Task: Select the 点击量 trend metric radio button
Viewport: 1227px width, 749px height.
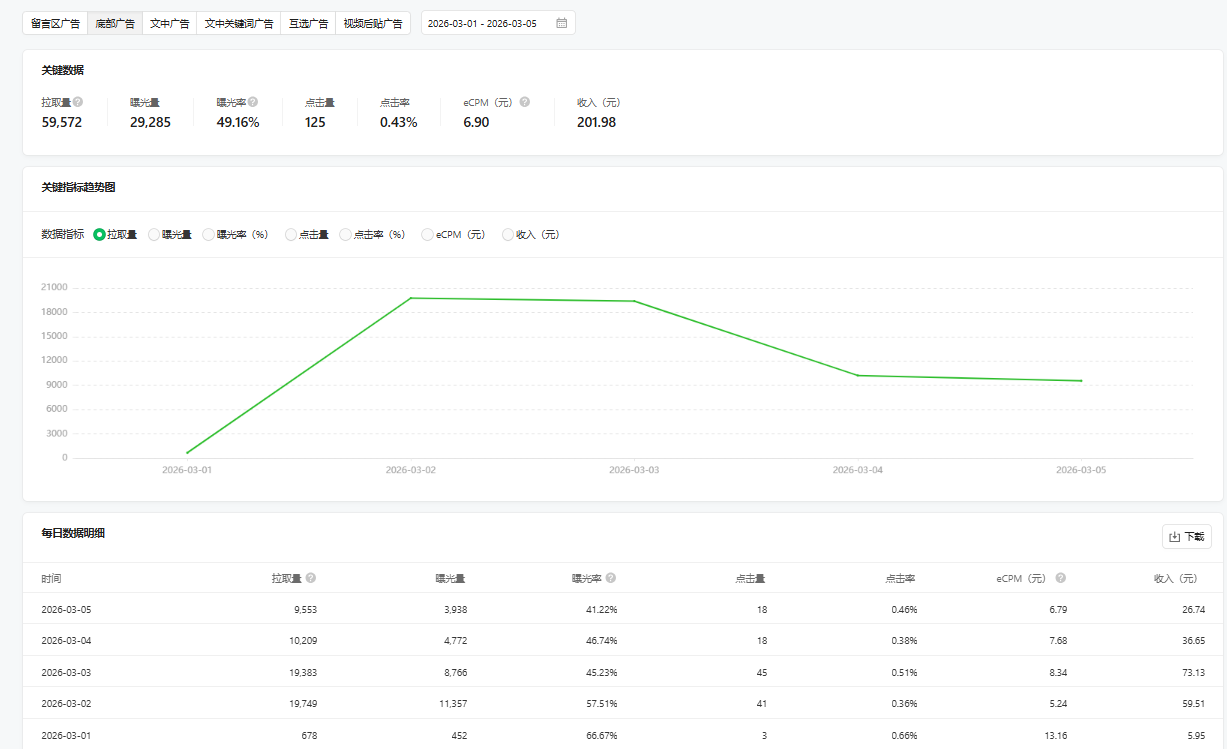Action: tap(291, 235)
